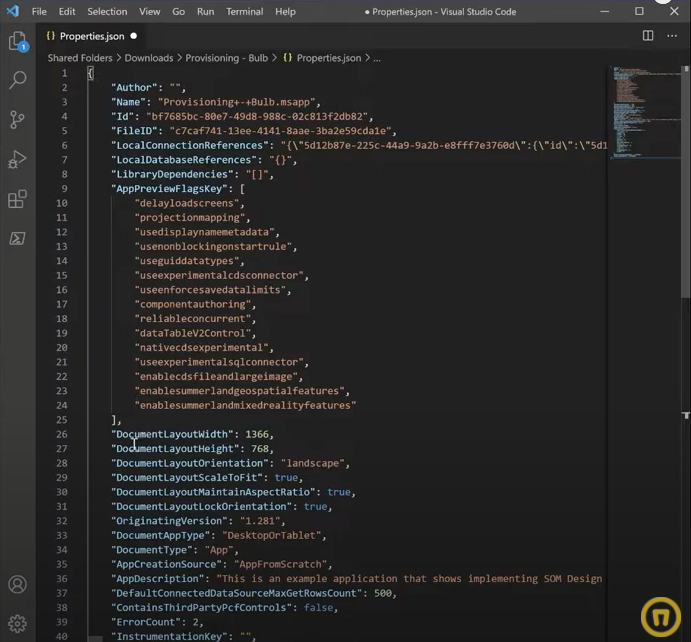Click the Properties.json breadcrumb item
Viewport: 691px width, 642px height.
tap(330, 58)
